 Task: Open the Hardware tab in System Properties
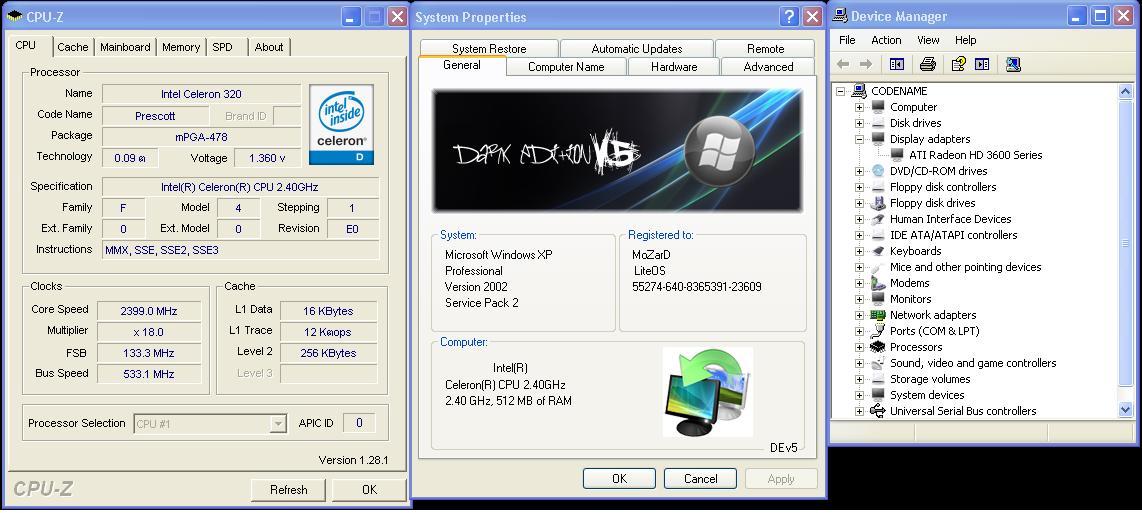pos(674,67)
